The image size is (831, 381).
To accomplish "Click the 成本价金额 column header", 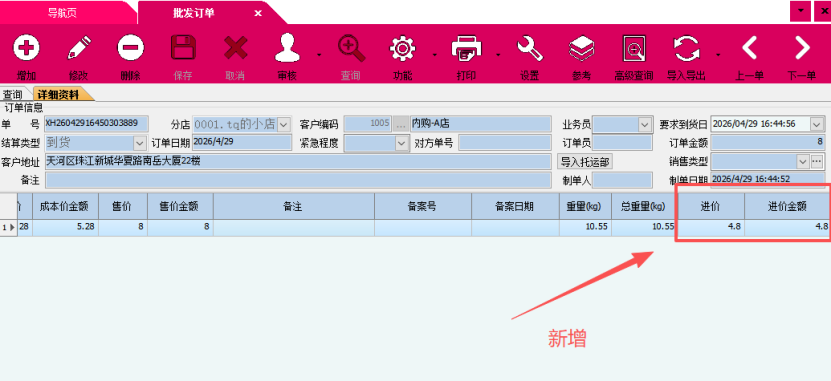I will point(65,207).
